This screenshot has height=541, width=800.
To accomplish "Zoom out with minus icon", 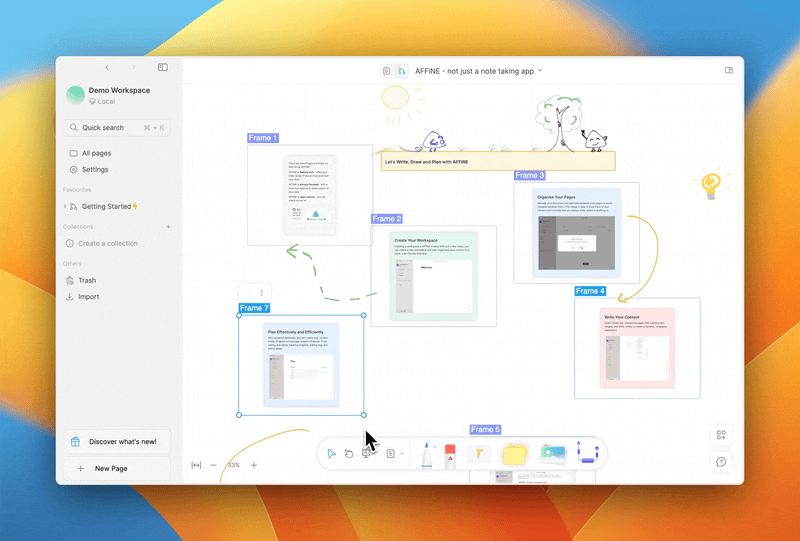I will click(x=214, y=465).
